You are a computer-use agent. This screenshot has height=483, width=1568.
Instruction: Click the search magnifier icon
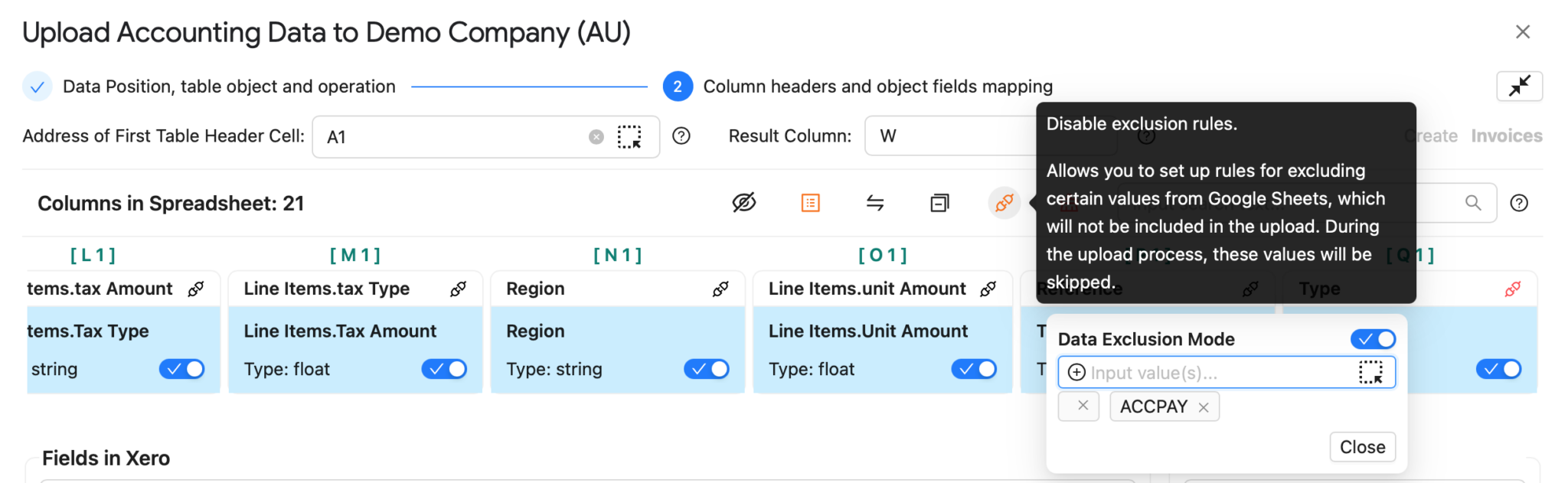(1472, 203)
